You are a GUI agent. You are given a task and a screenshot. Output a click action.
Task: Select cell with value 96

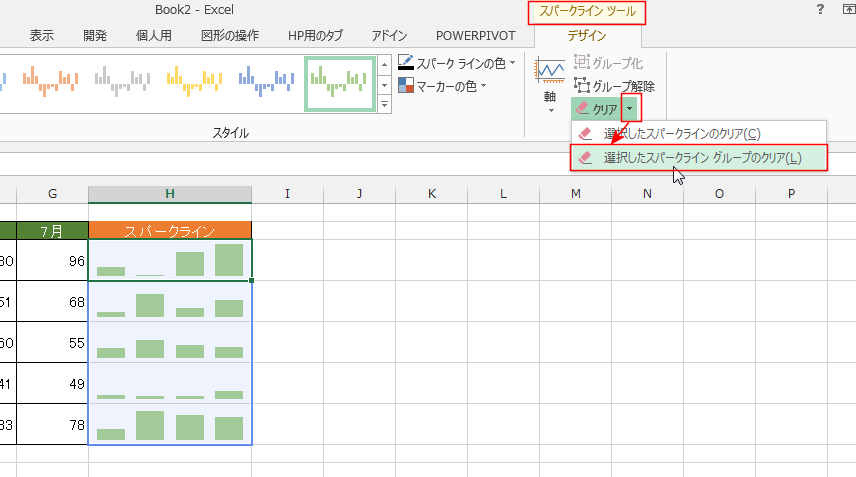click(52, 260)
